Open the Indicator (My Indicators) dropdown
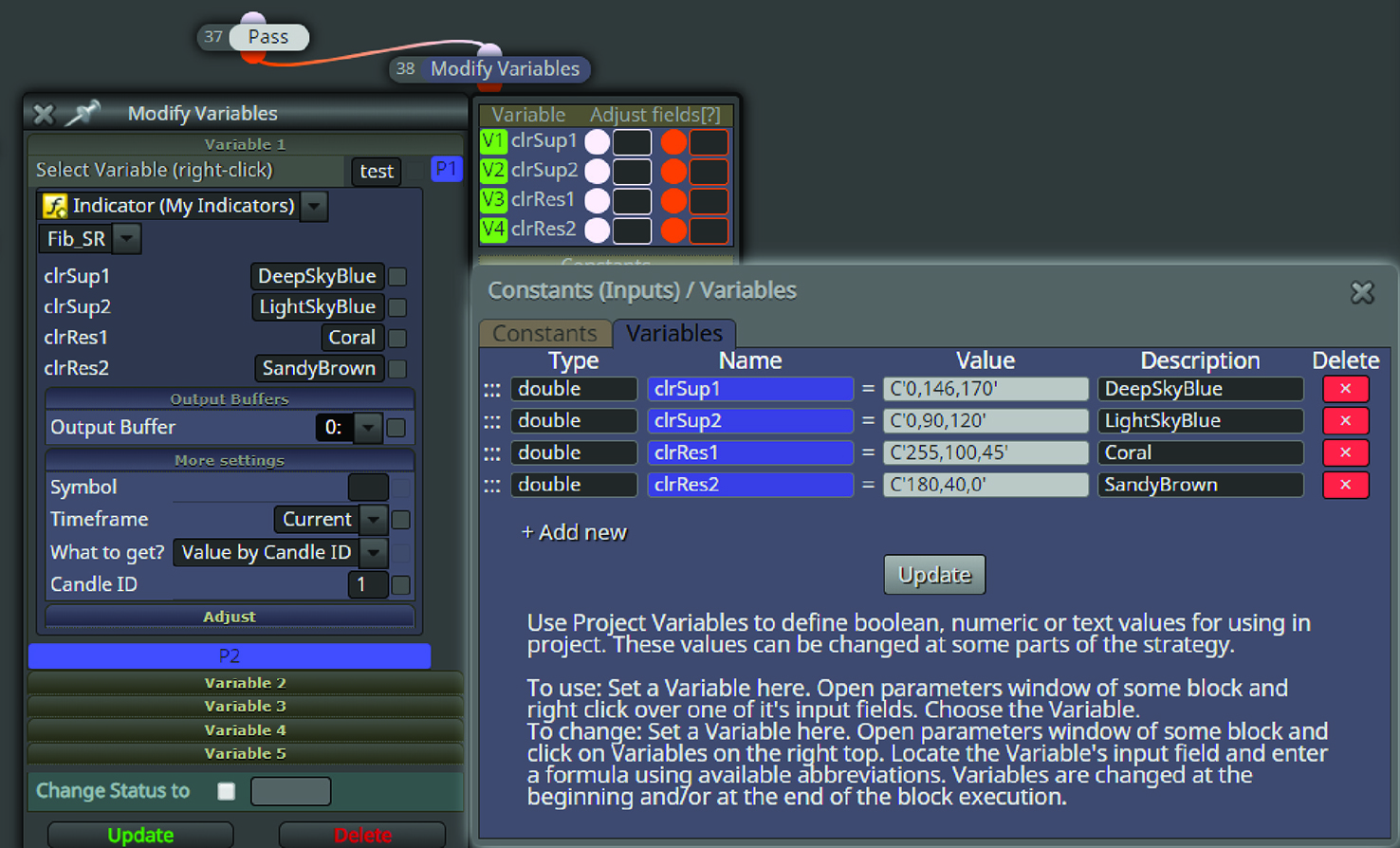The image size is (1400, 848). click(315, 206)
